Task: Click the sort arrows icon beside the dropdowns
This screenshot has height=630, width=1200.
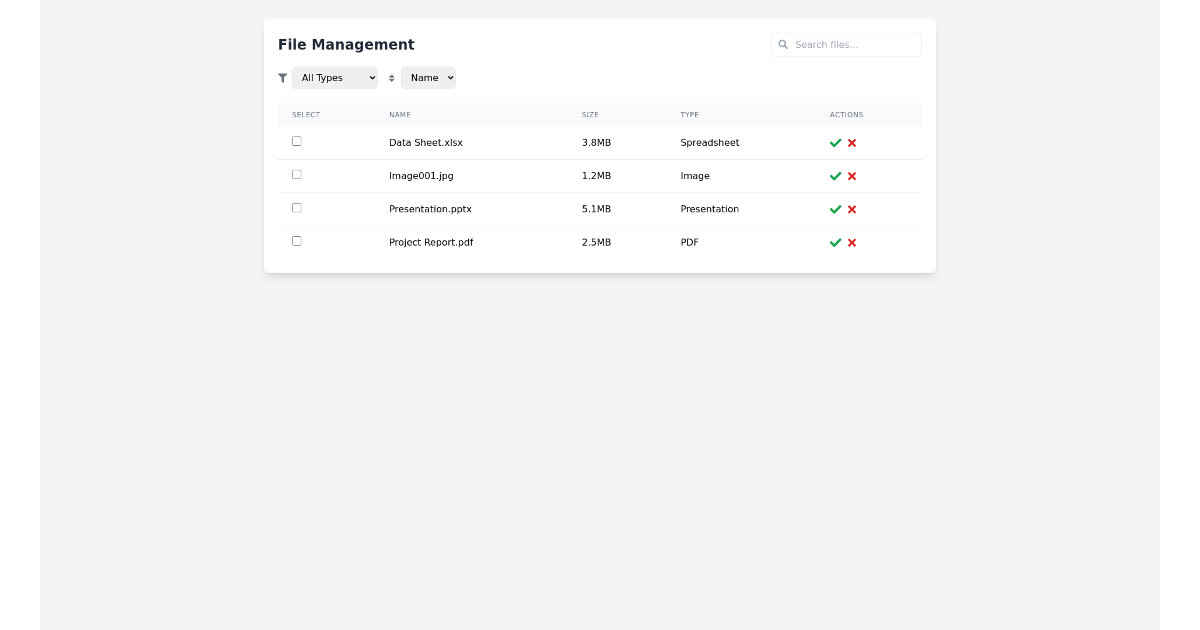Action: (389, 77)
